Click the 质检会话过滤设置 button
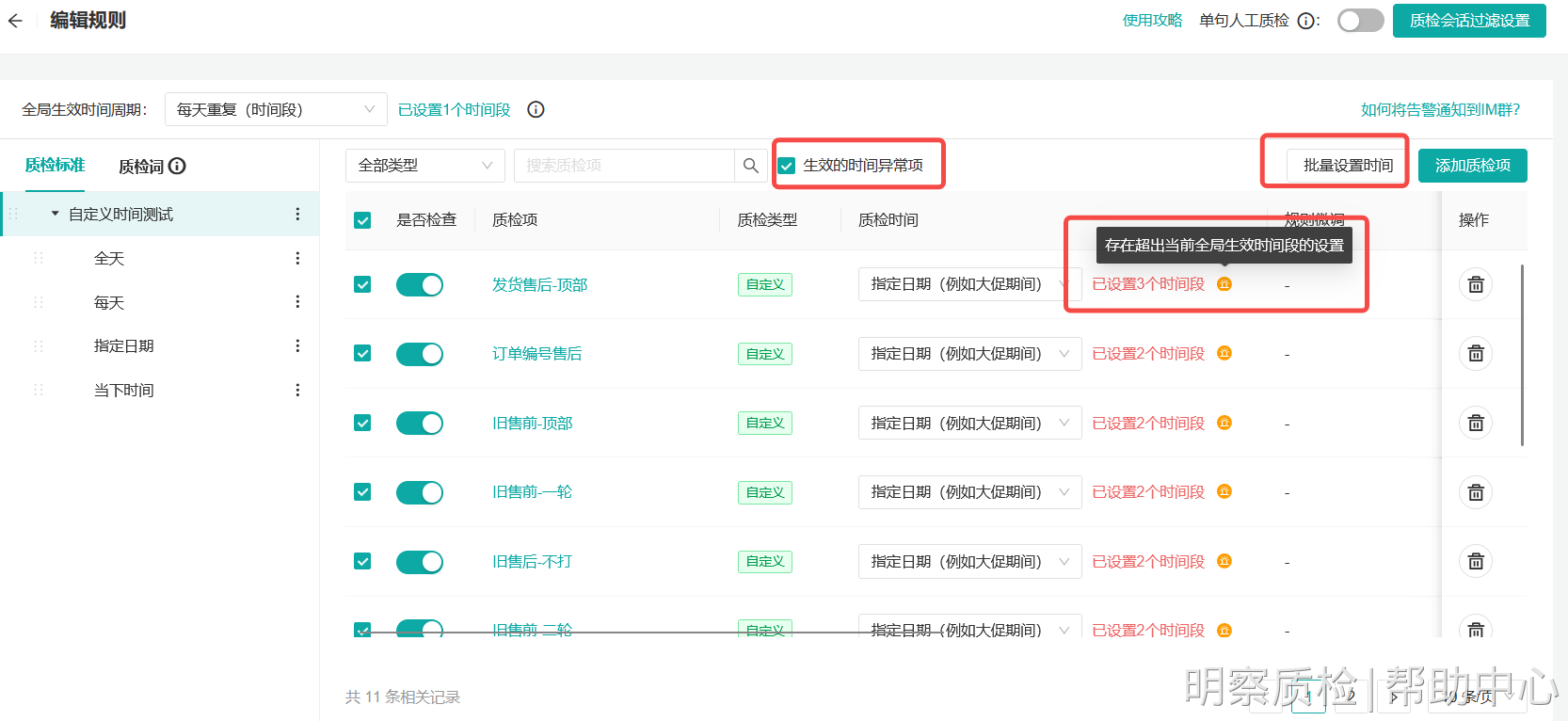This screenshot has height=721, width=1568. (1469, 21)
